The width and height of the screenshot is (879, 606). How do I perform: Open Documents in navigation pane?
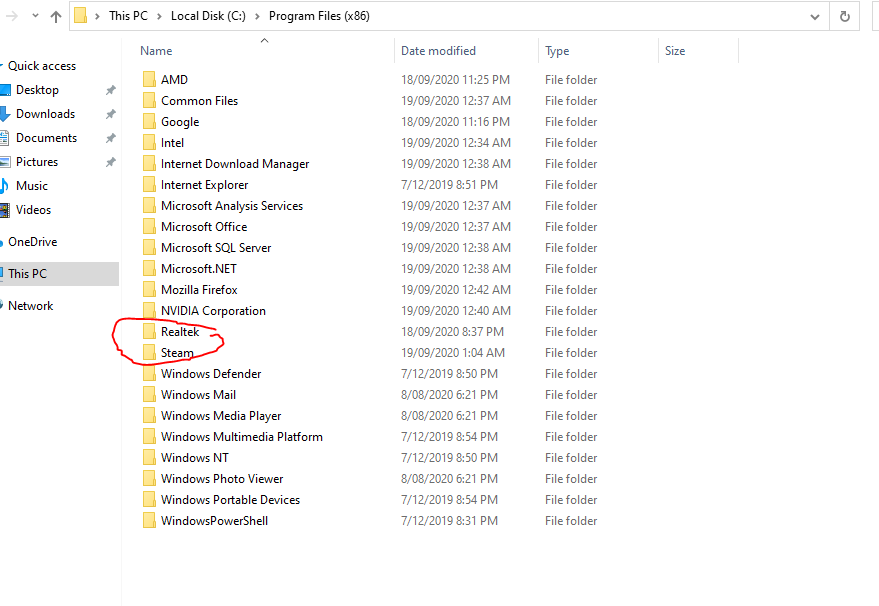(x=47, y=138)
